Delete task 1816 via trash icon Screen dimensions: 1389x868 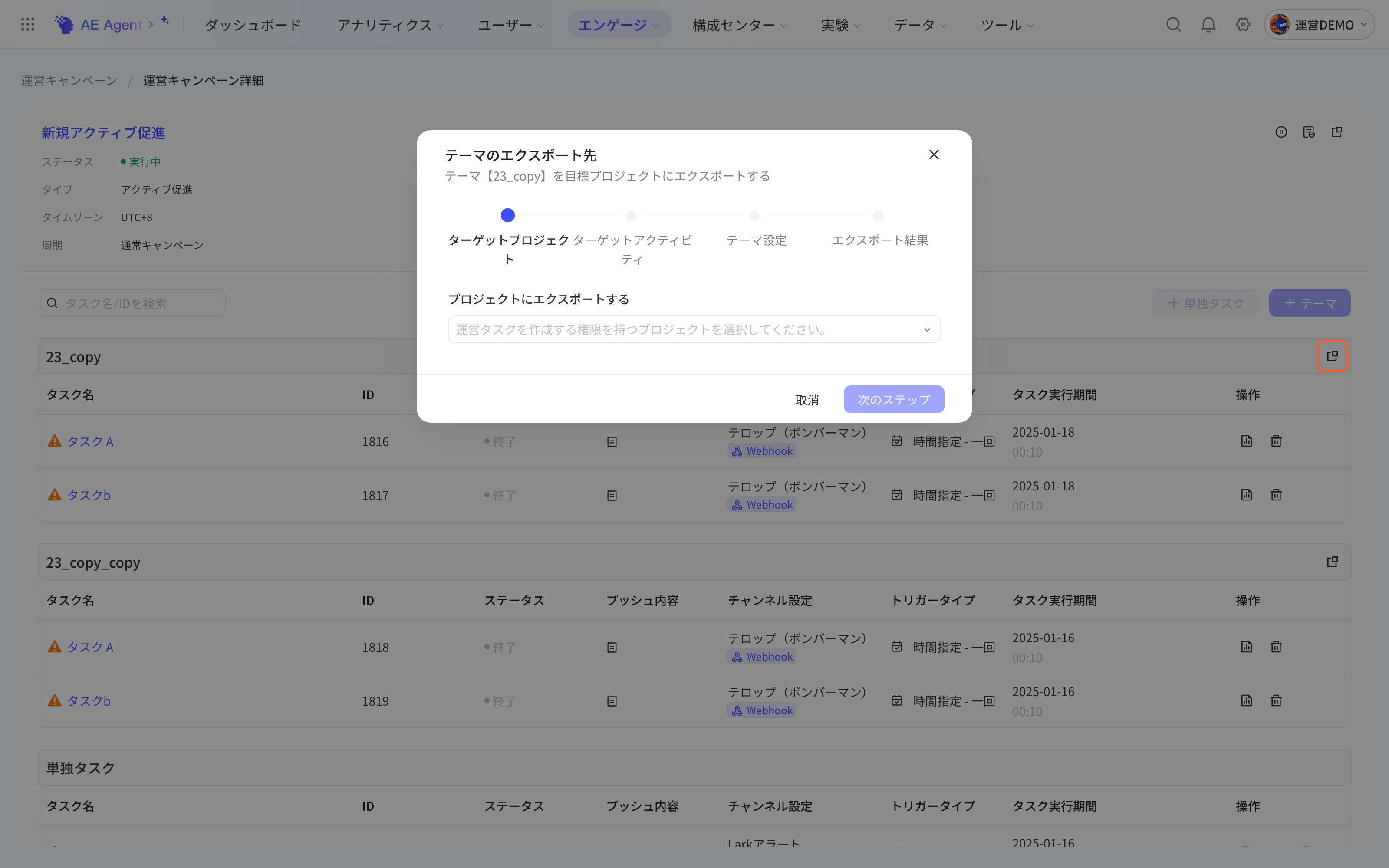pyautogui.click(x=1276, y=441)
